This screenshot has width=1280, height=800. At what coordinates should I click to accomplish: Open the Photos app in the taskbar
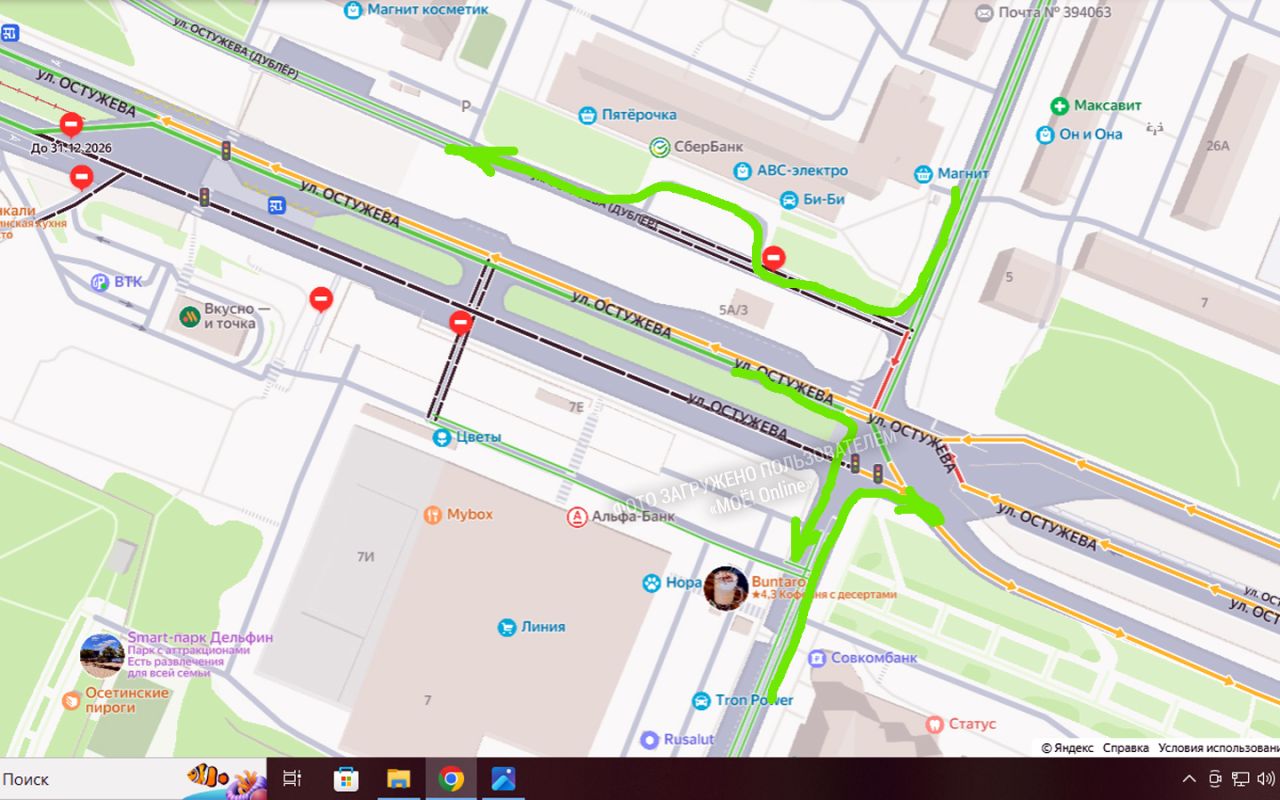(503, 779)
